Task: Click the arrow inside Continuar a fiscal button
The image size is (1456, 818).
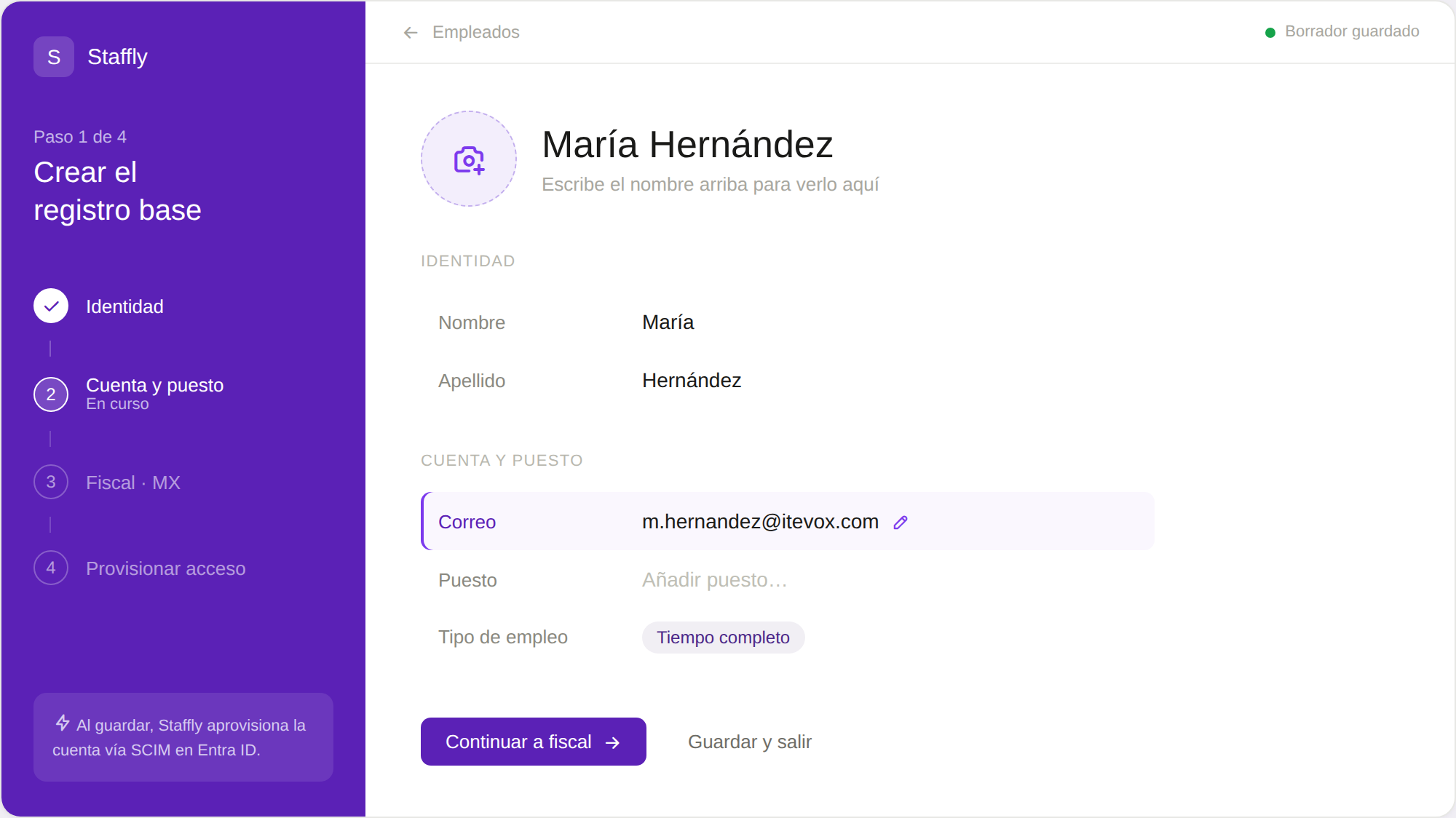Action: (x=612, y=742)
